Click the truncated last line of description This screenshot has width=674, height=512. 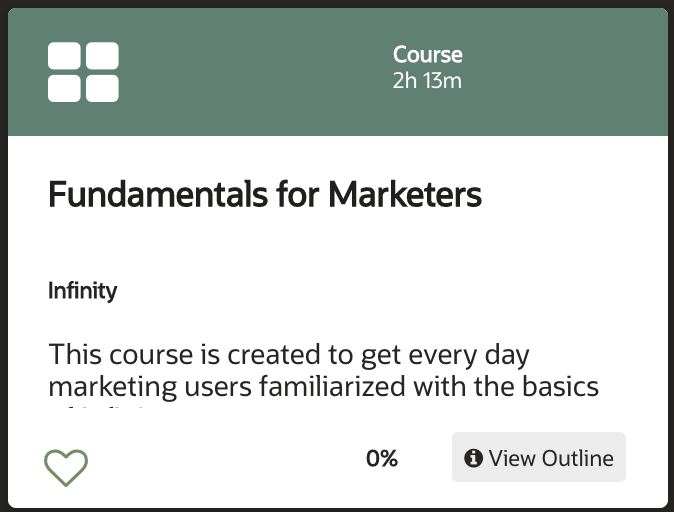point(103,406)
